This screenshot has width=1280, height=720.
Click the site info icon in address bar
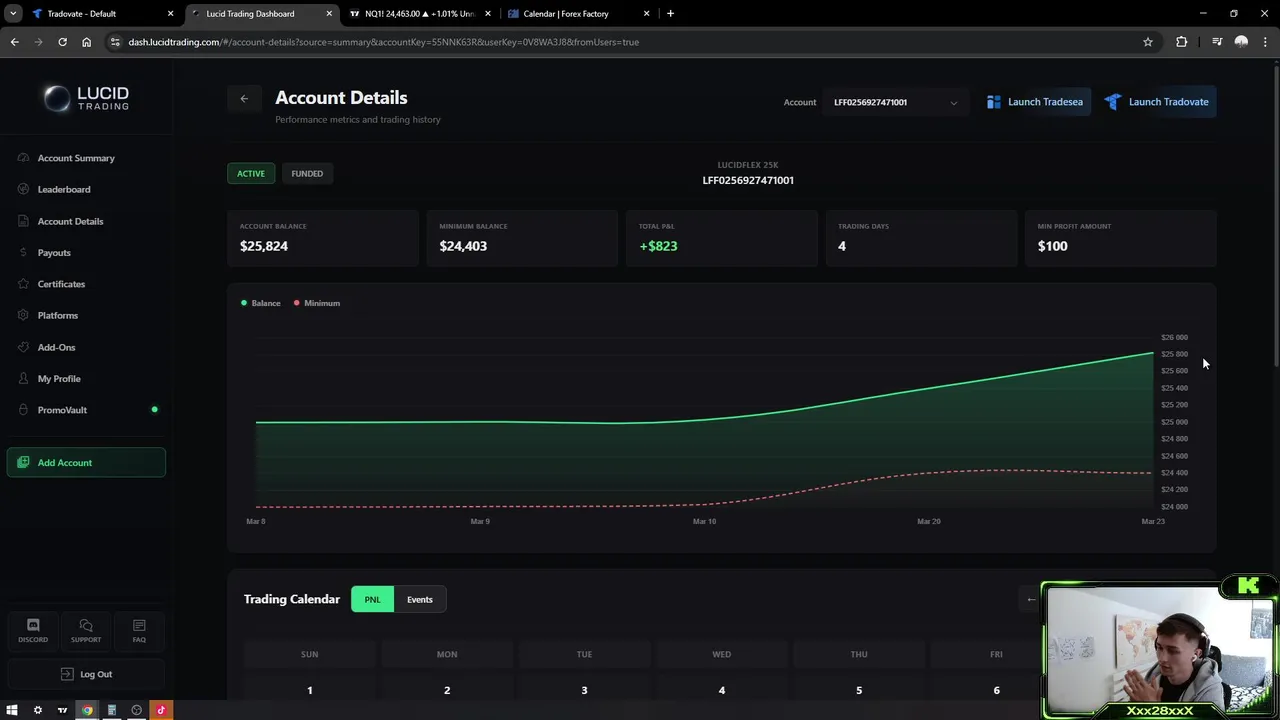(x=115, y=42)
